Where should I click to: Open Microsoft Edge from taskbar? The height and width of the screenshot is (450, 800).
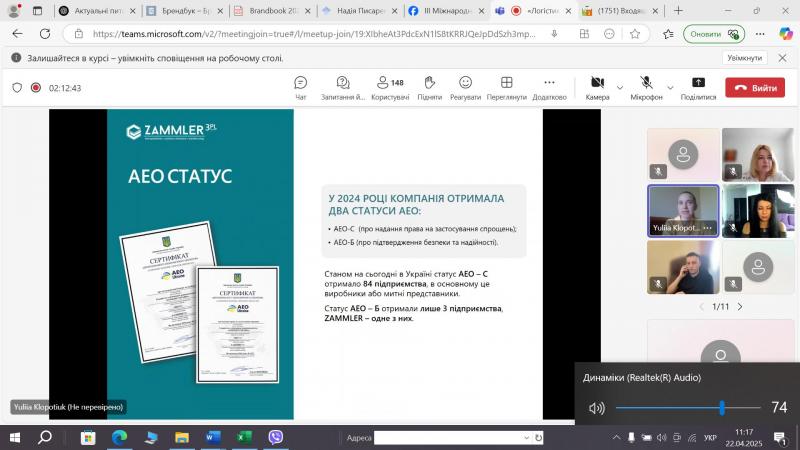click(119, 437)
